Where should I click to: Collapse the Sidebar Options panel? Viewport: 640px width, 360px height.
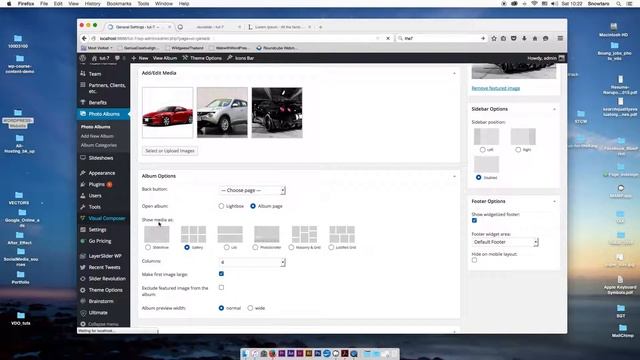554,109
